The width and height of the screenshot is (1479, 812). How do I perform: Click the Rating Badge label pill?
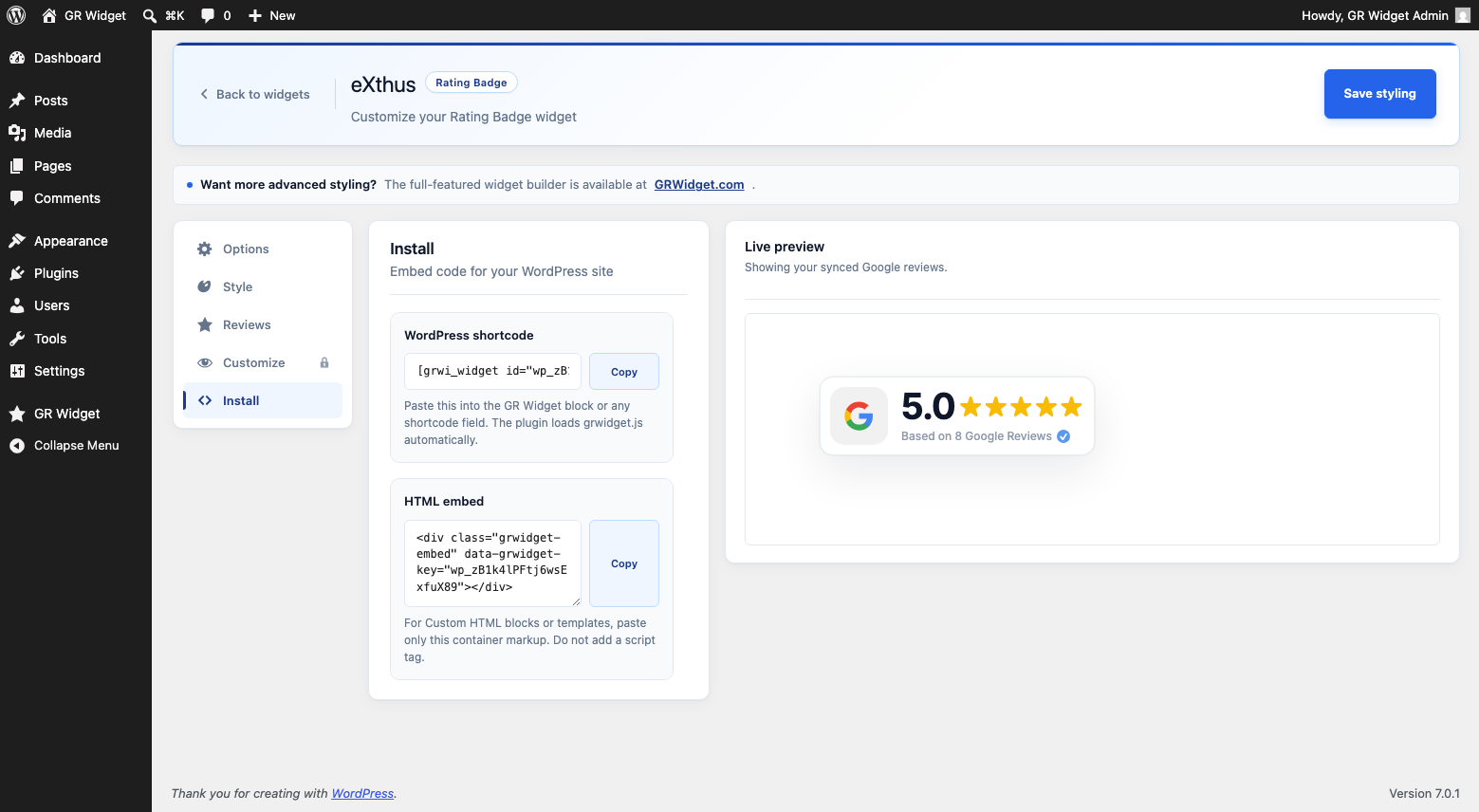click(x=471, y=83)
